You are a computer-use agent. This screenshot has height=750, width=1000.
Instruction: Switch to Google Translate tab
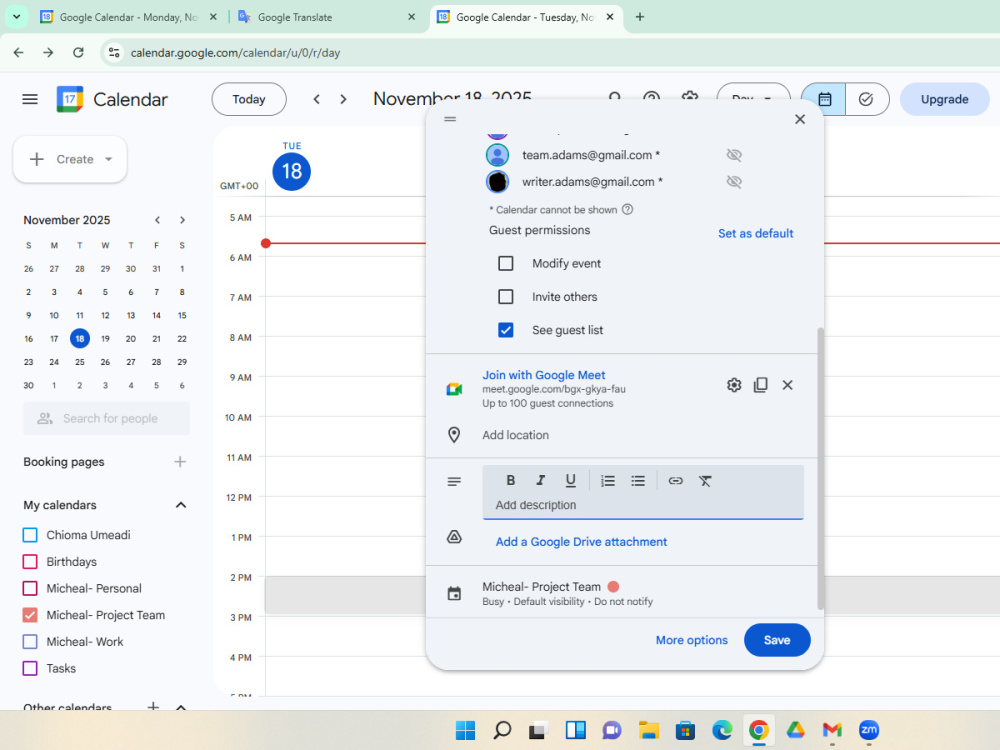point(327,17)
